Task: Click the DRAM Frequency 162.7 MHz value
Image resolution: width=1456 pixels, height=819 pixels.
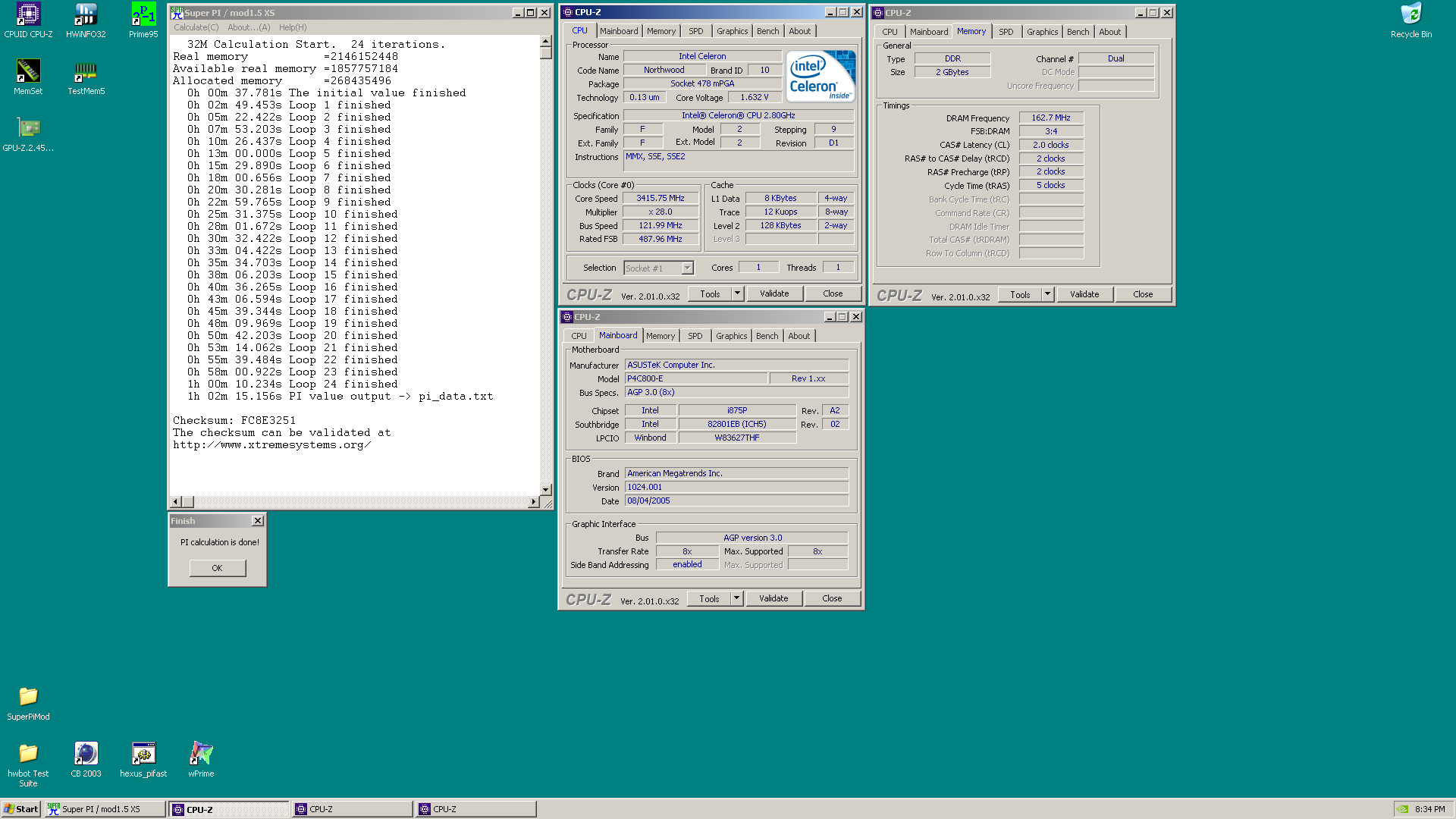Action: point(1051,118)
